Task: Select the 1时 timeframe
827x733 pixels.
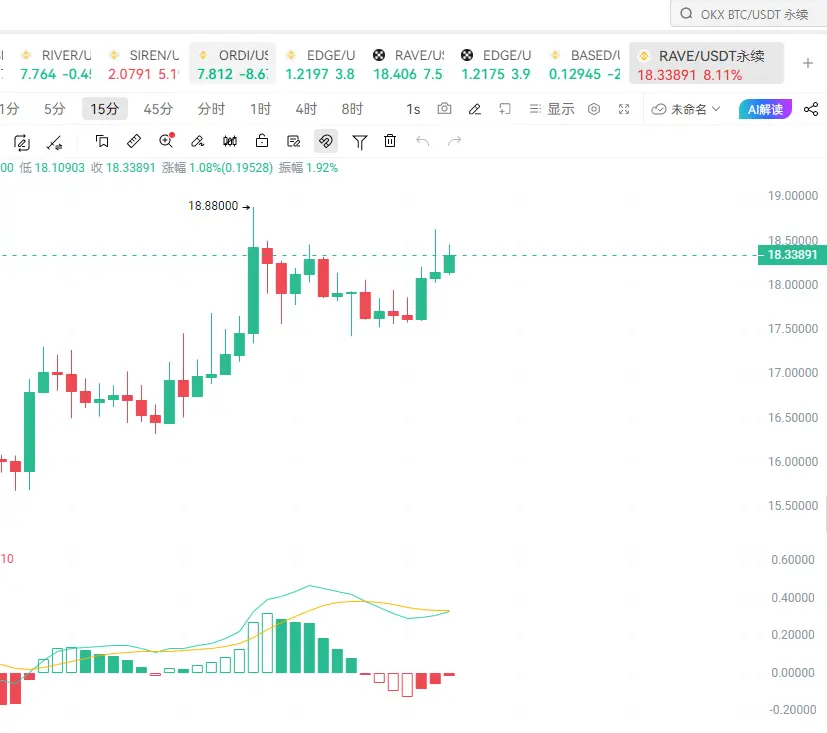Action: (261, 109)
